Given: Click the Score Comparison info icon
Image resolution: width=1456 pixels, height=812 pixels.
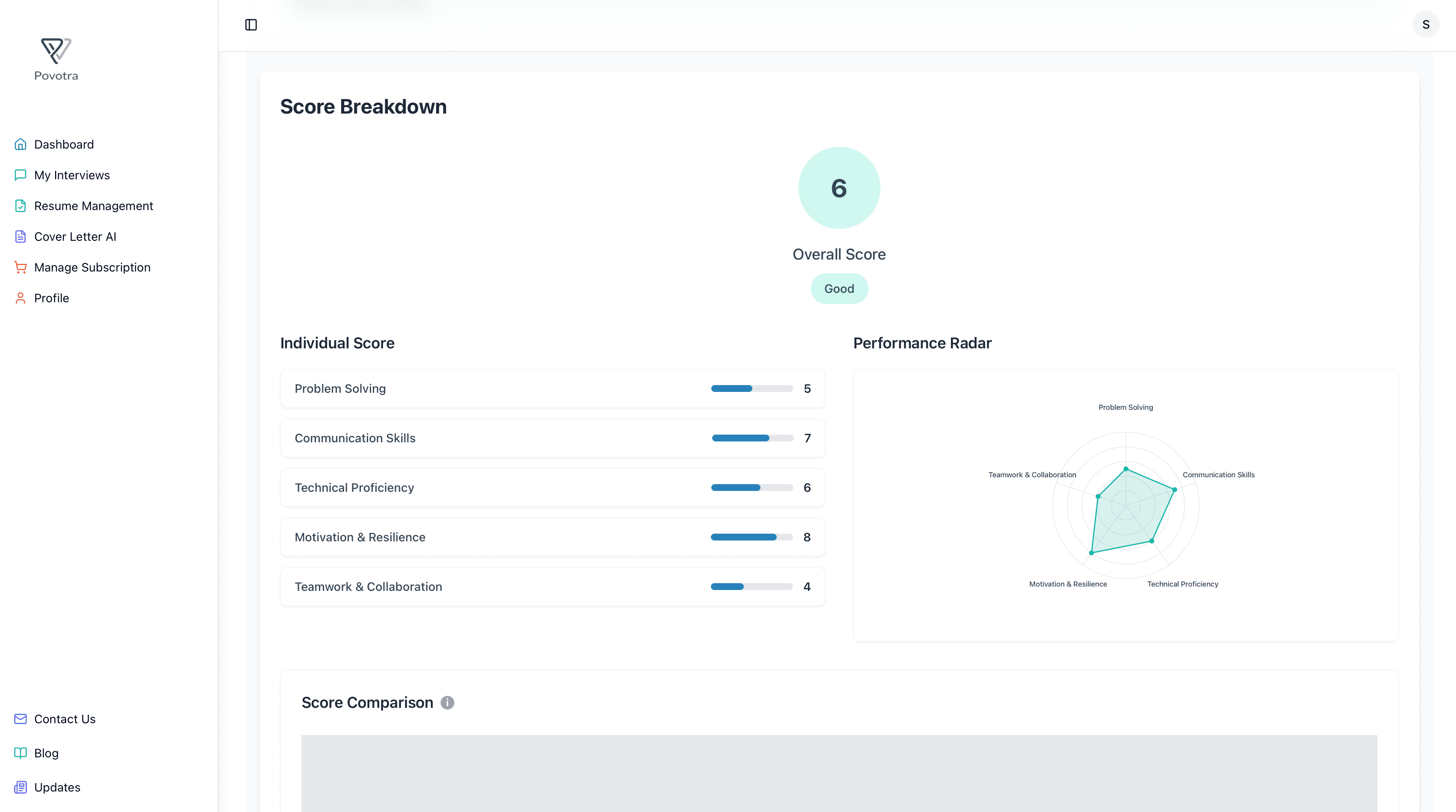Looking at the screenshot, I should 447,702.
